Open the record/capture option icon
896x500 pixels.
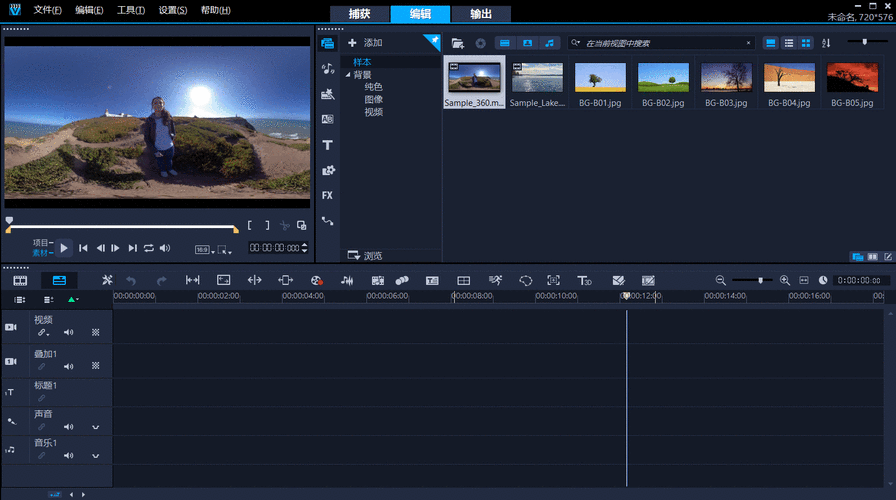(316, 281)
